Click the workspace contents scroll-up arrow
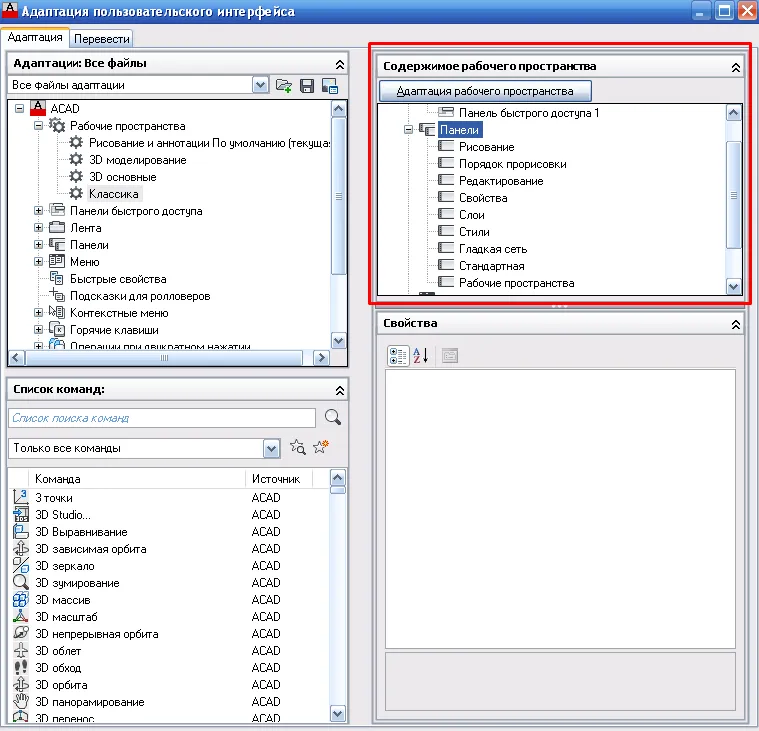 pos(733,113)
